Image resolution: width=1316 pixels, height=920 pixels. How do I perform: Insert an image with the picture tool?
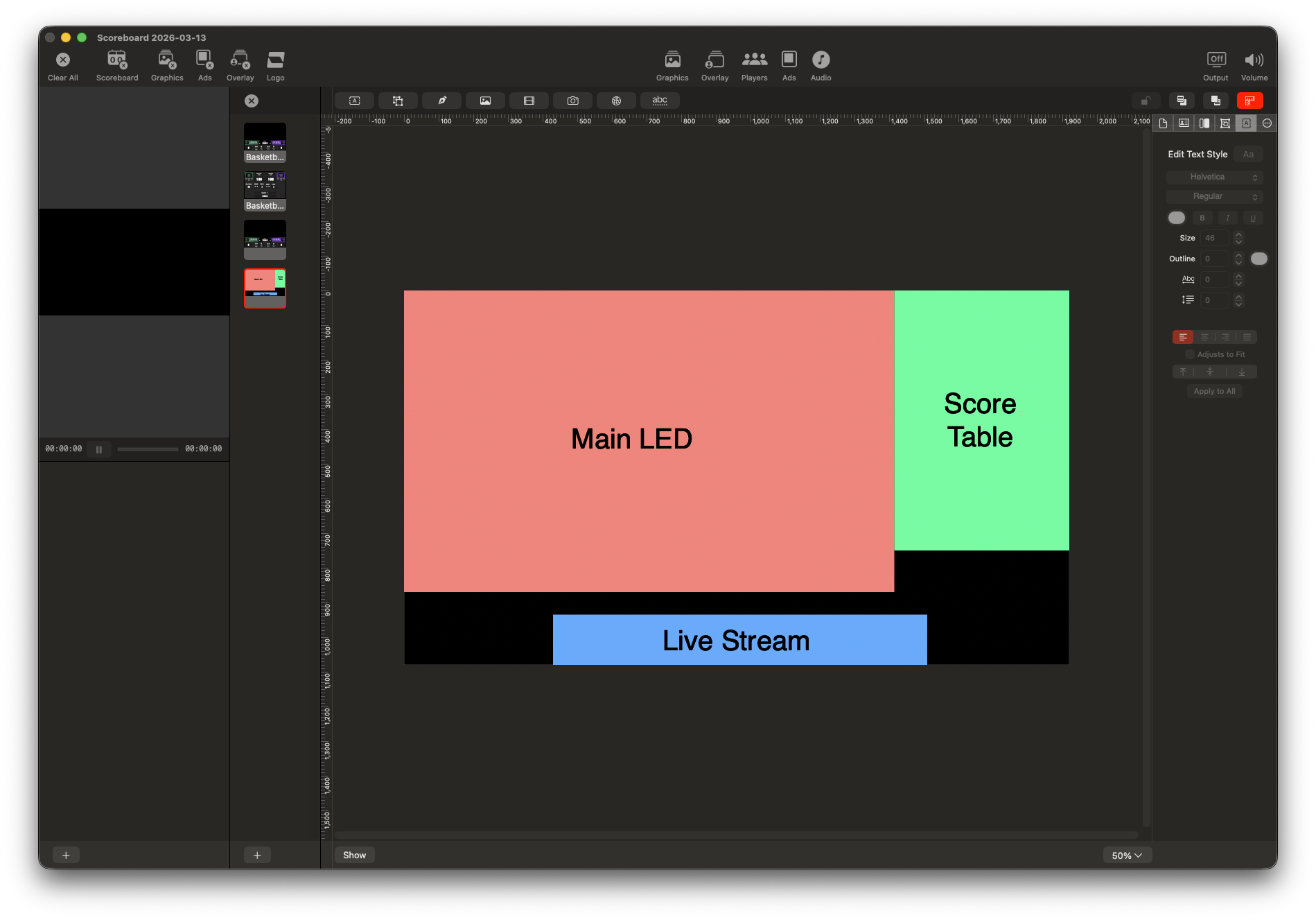(x=485, y=101)
